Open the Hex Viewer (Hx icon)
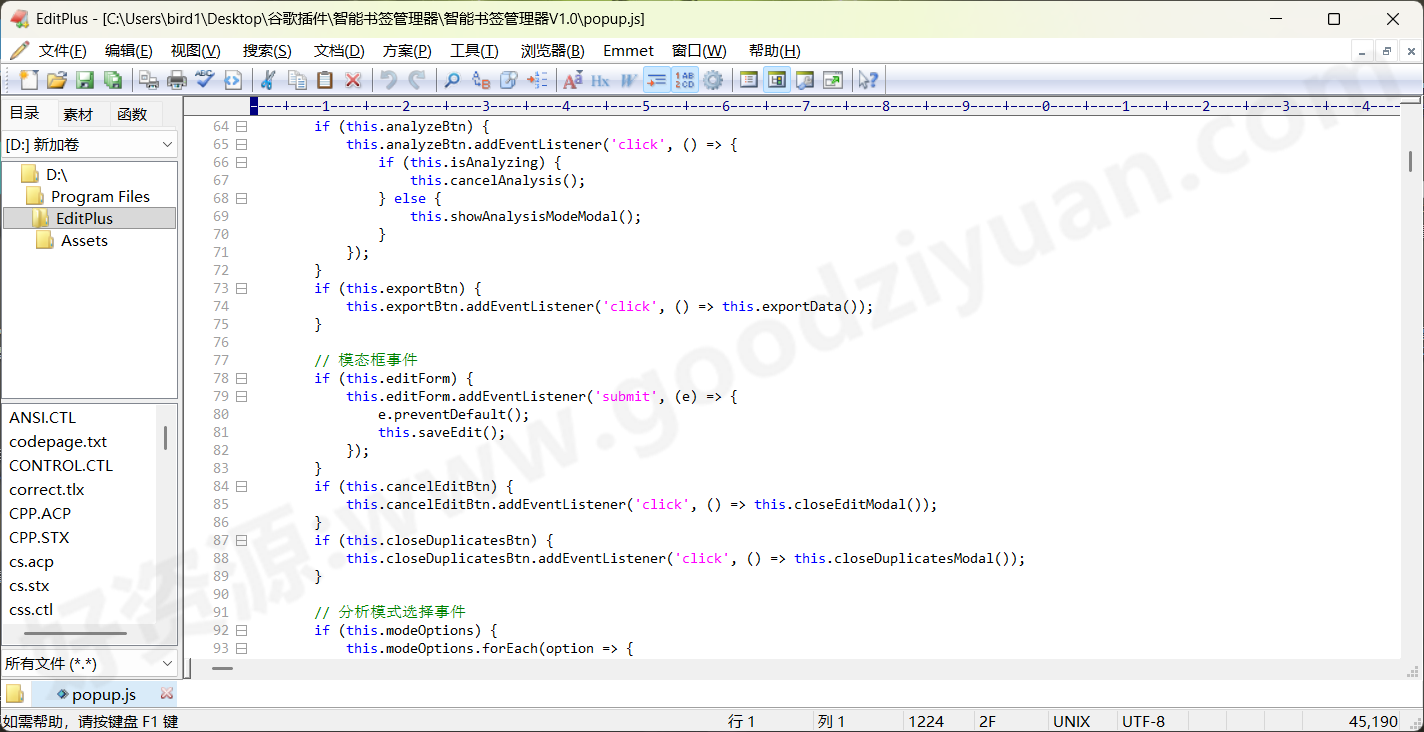1424x732 pixels. tap(601, 80)
